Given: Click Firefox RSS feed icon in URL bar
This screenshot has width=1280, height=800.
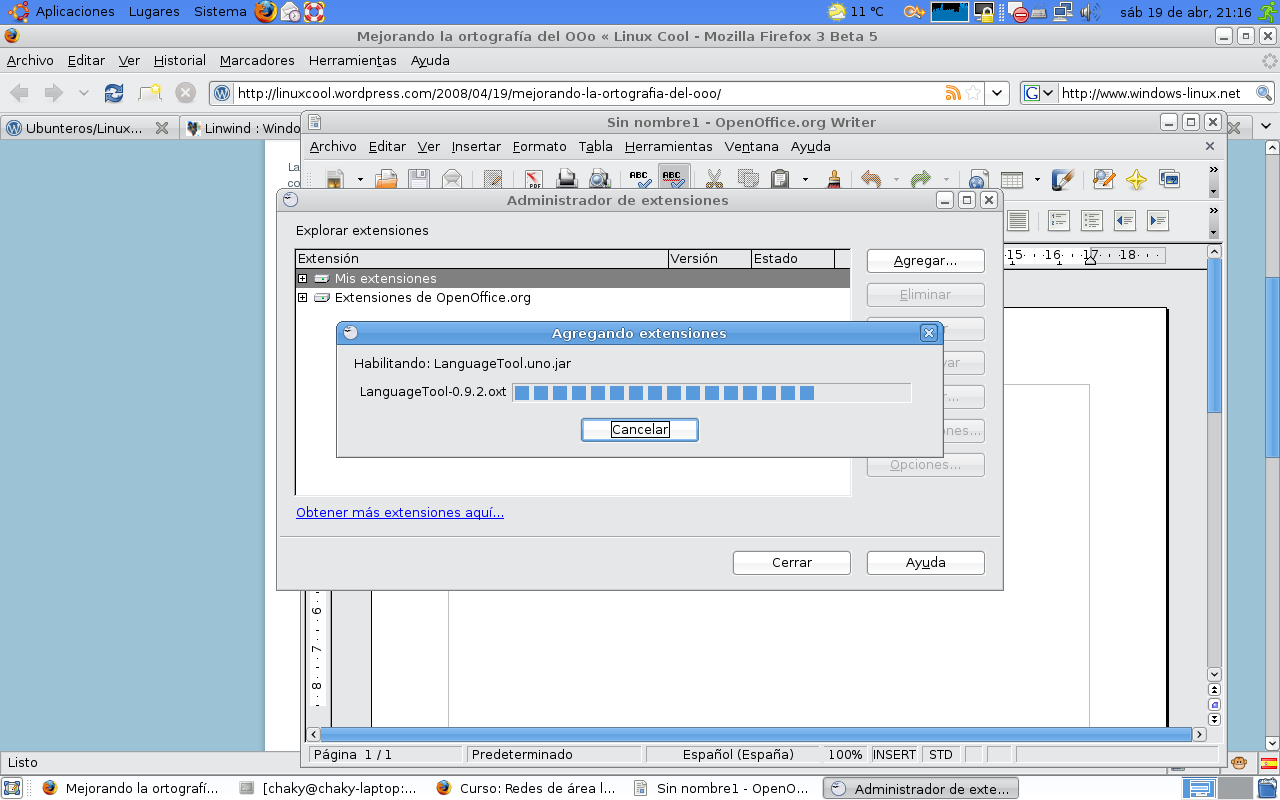Looking at the screenshot, I should pos(953,93).
